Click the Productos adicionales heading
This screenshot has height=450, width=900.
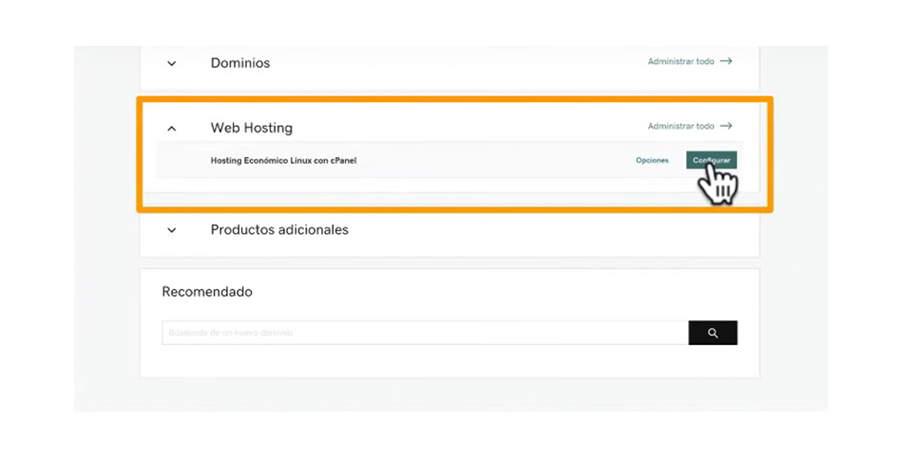[x=280, y=230]
